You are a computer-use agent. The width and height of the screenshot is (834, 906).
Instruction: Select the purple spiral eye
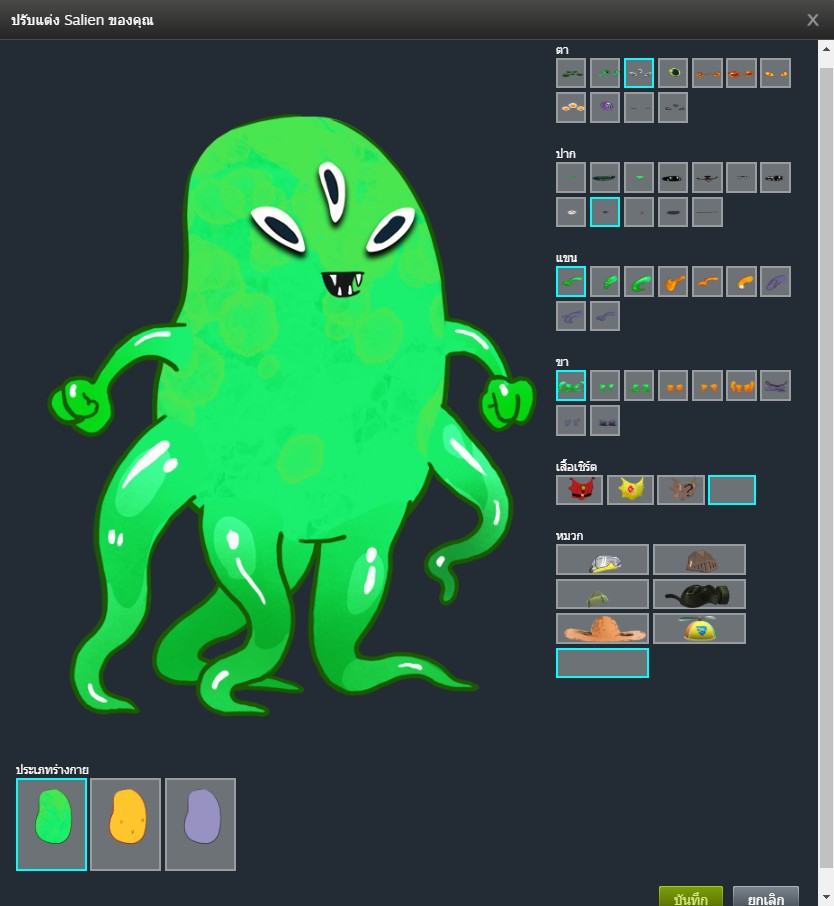pyautogui.click(x=605, y=107)
